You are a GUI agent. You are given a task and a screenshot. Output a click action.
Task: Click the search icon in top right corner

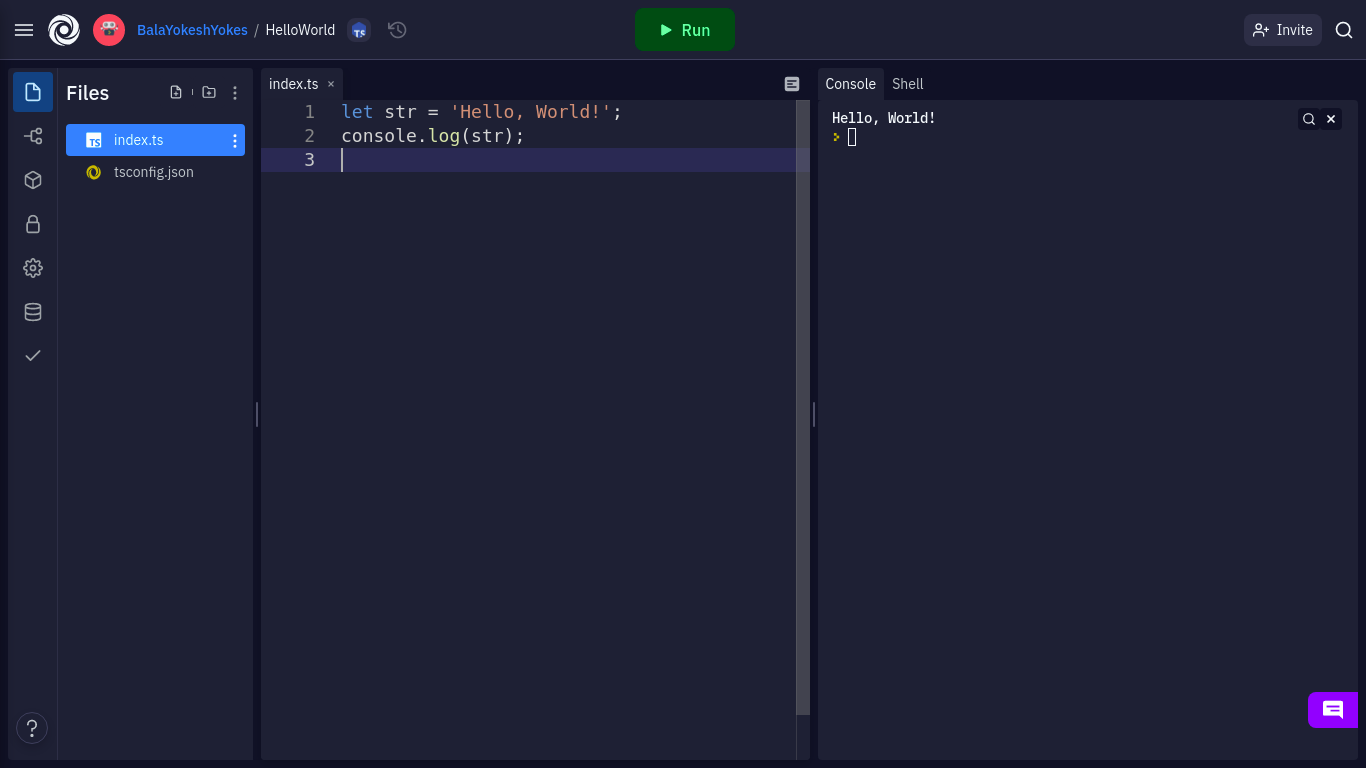tap(1344, 30)
